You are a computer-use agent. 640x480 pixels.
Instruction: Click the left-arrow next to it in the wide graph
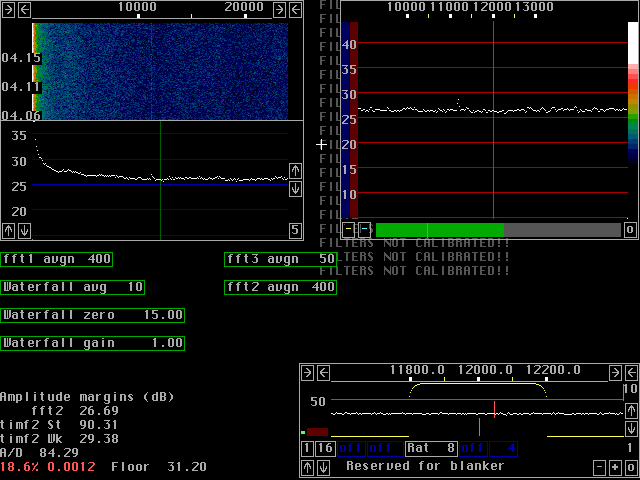point(24,10)
